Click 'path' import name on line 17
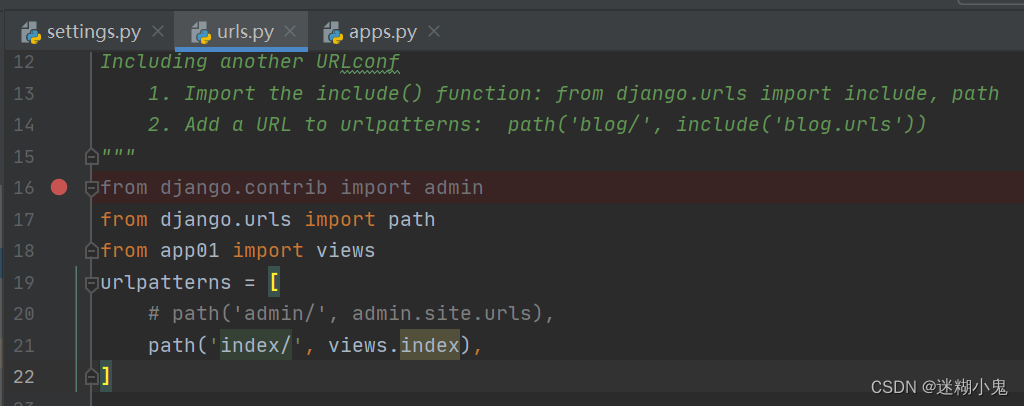Screen dimensions: 1024x406 411,219
